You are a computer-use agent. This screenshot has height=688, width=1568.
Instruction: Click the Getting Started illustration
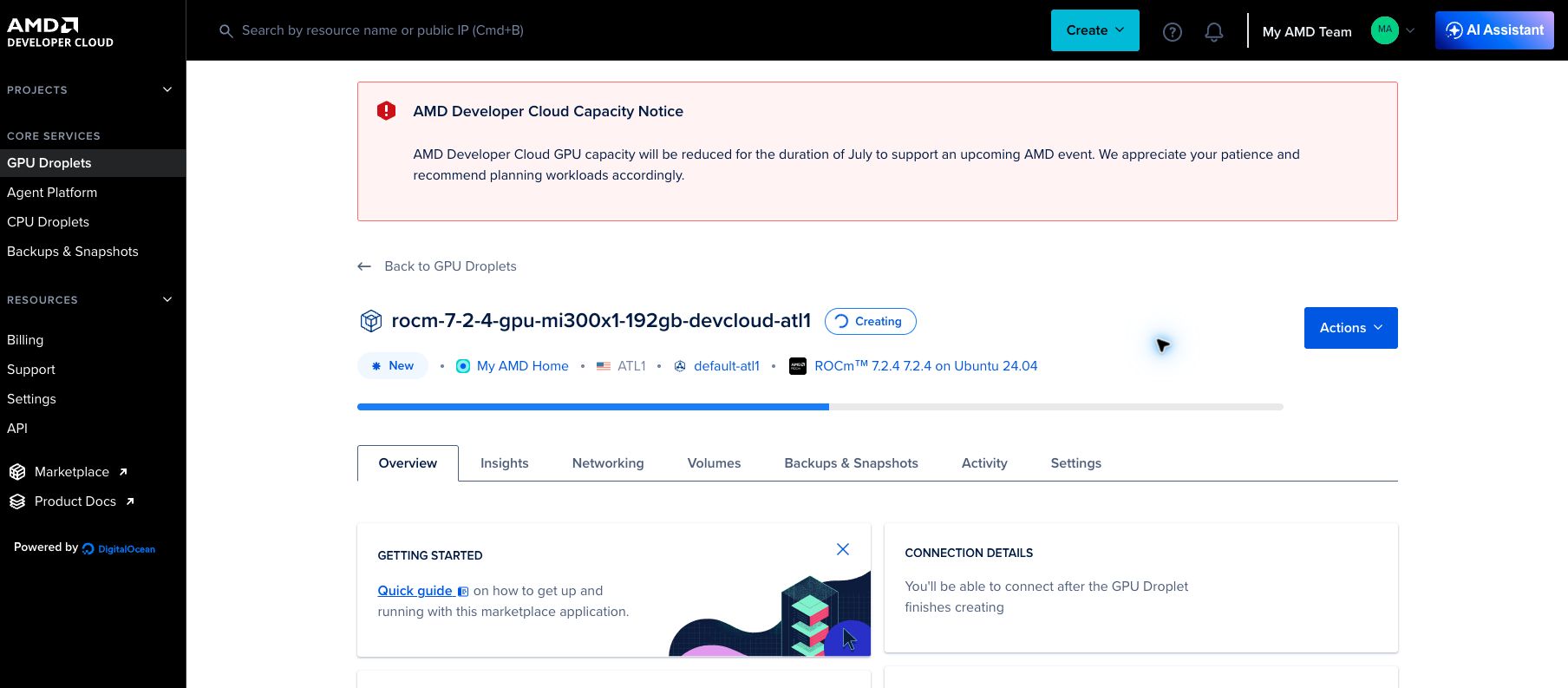click(769, 614)
